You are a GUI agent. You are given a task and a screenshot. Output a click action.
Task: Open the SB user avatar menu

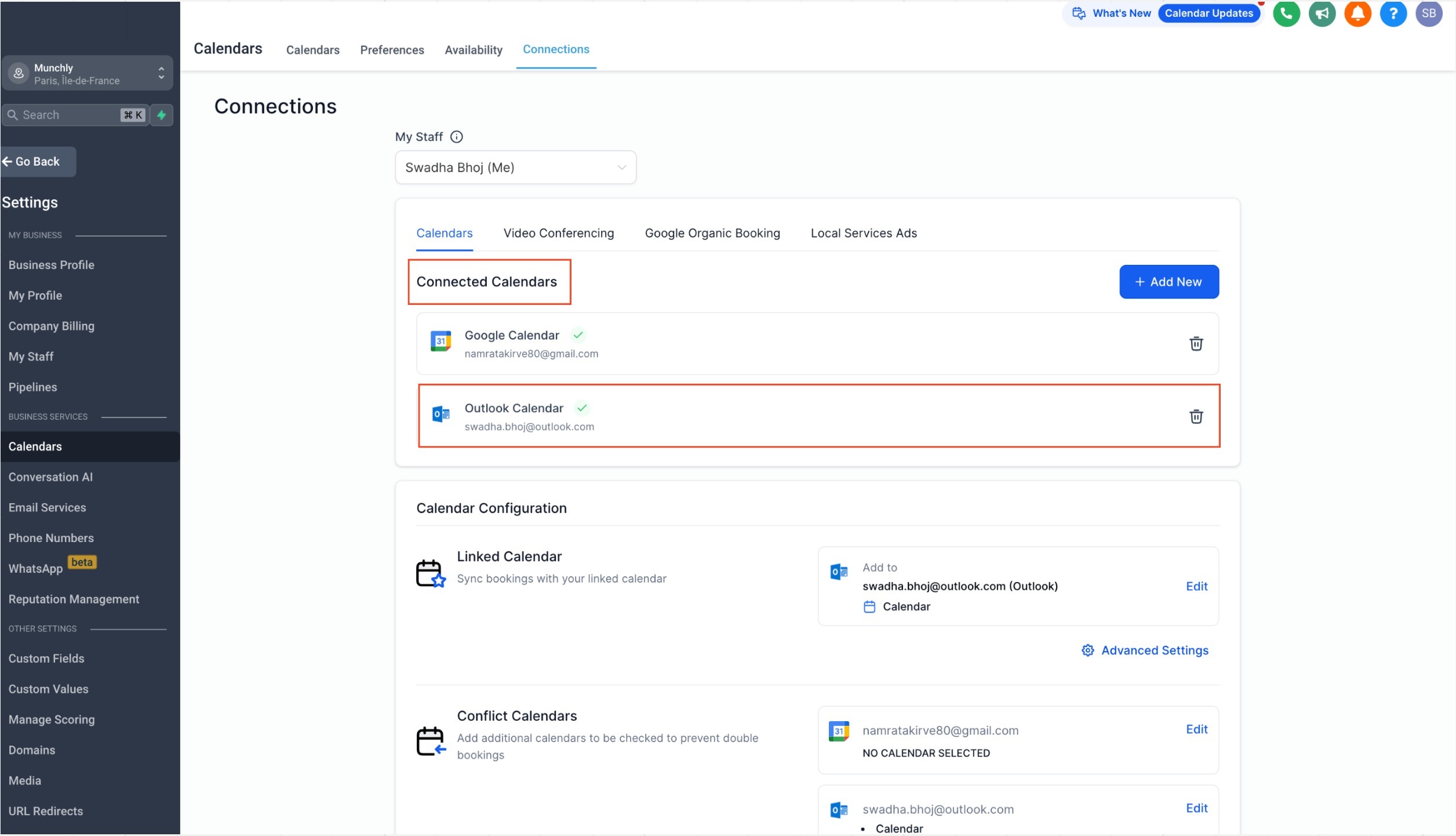point(1428,13)
